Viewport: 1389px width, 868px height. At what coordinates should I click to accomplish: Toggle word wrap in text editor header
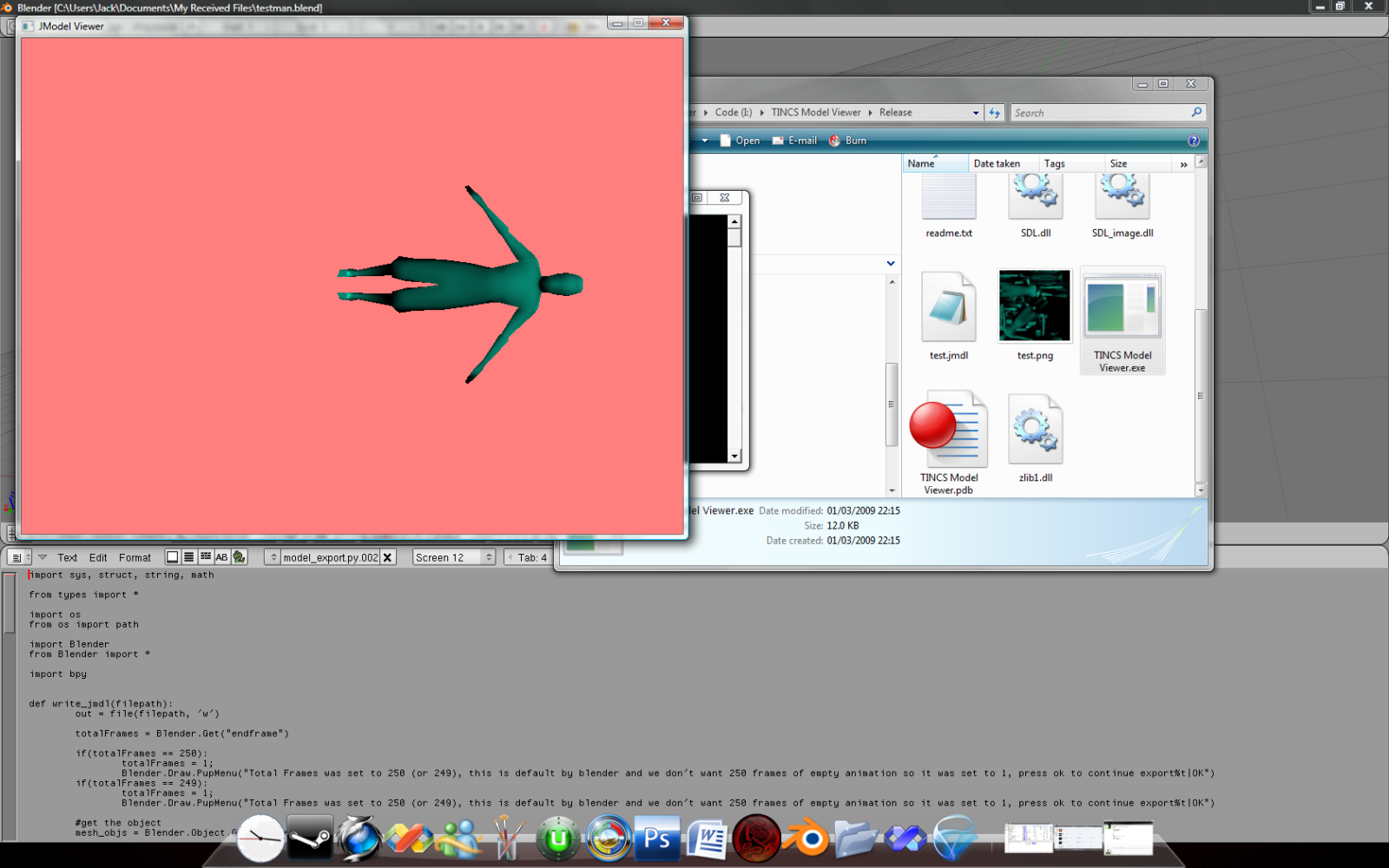point(206,557)
